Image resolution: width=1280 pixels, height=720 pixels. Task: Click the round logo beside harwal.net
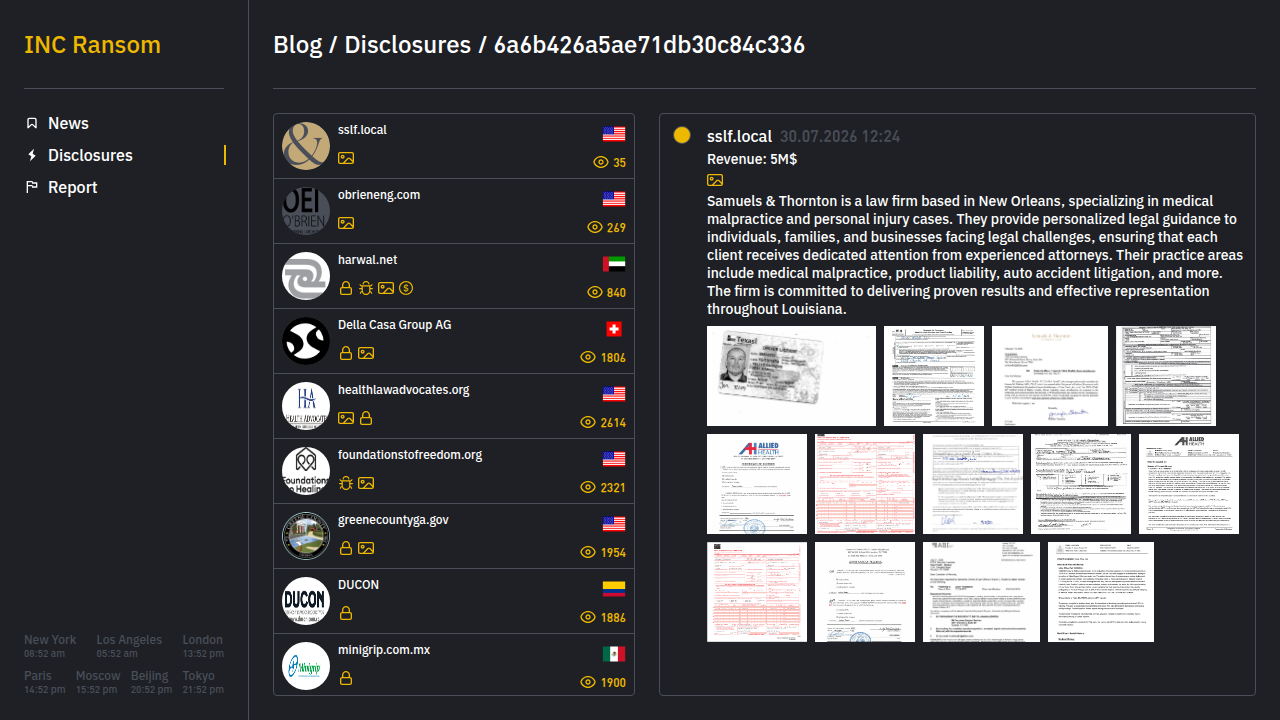tap(306, 276)
